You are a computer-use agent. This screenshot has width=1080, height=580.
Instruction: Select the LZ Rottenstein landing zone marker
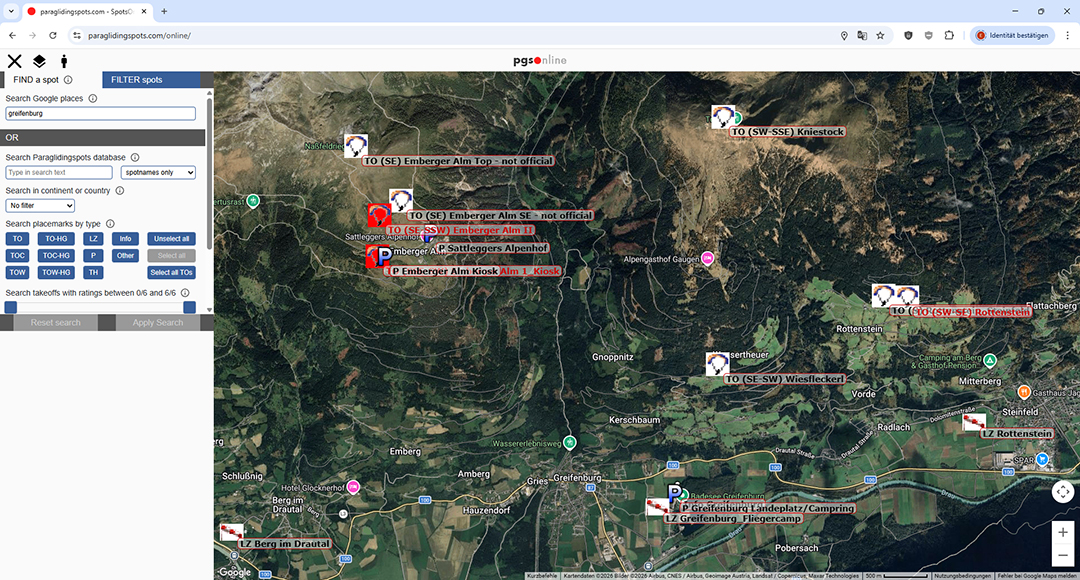point(974,423)
